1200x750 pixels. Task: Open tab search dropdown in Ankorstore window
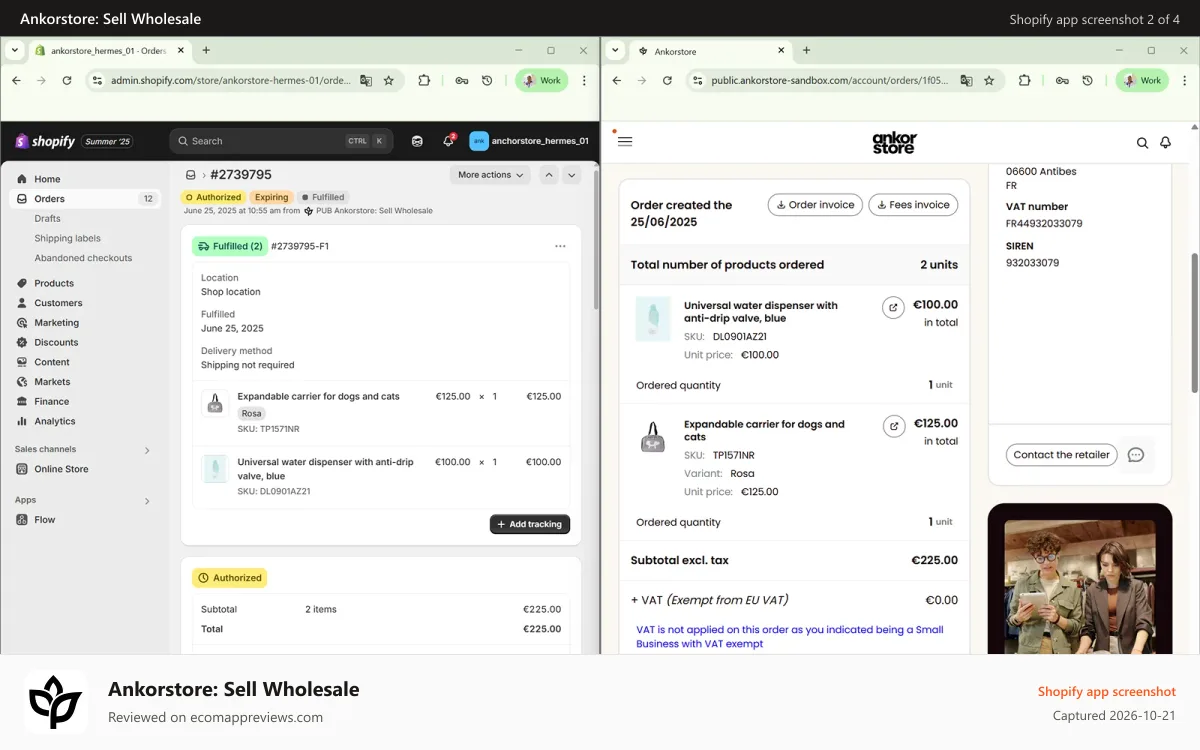pos(615,50)
